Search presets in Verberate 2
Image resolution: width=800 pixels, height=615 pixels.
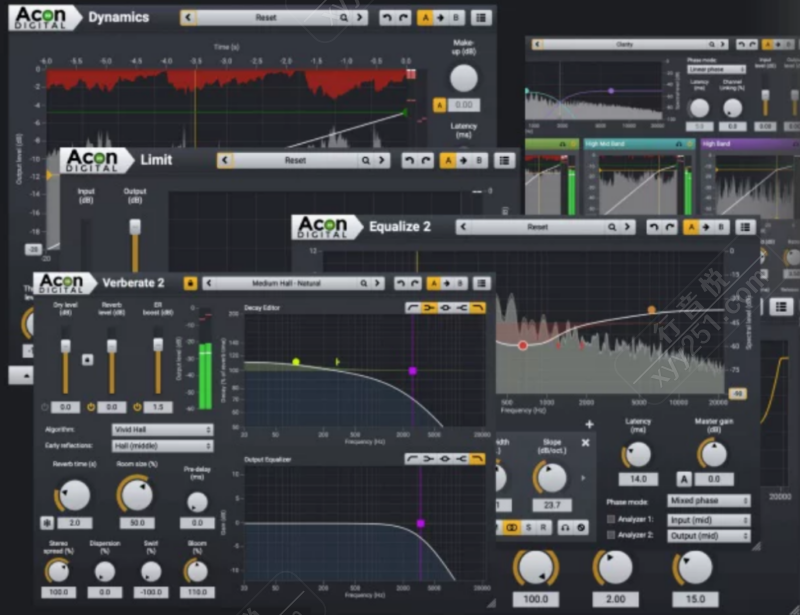click(364, 283)
